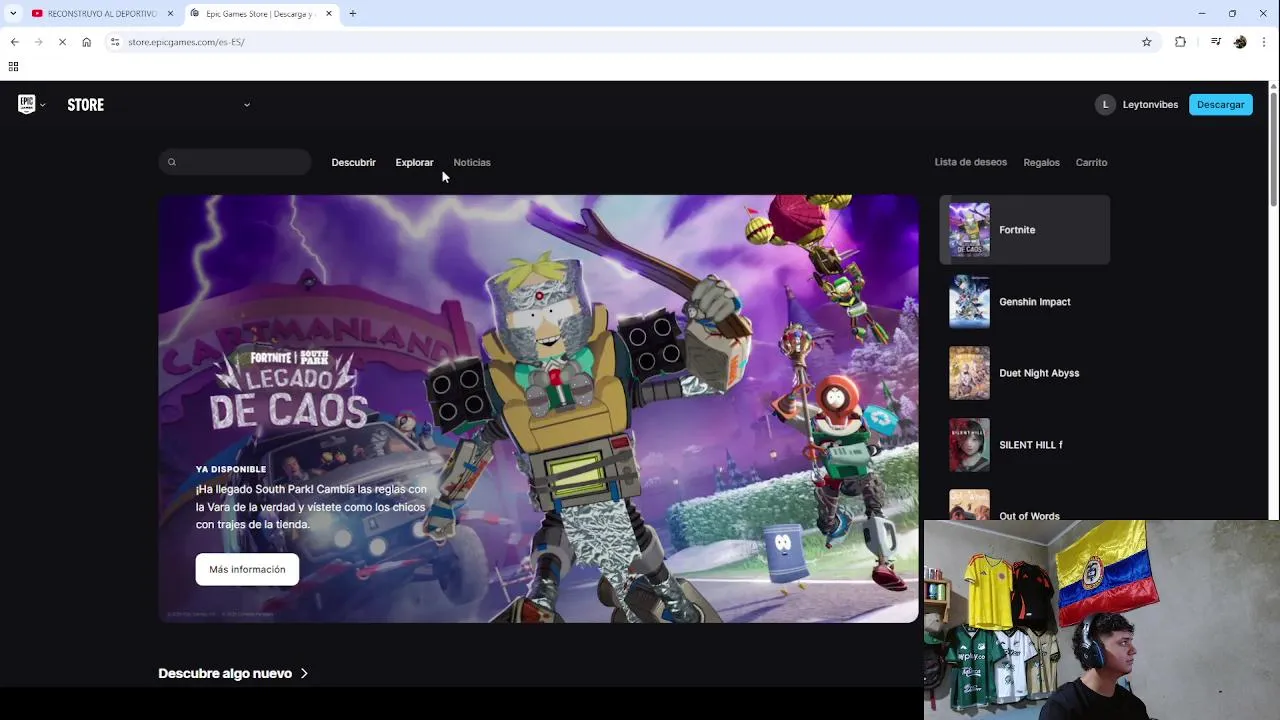The image size is (1280, 720).
Task: Click the Duet Night Abyss thumbnail
Action: click(969, 373)
